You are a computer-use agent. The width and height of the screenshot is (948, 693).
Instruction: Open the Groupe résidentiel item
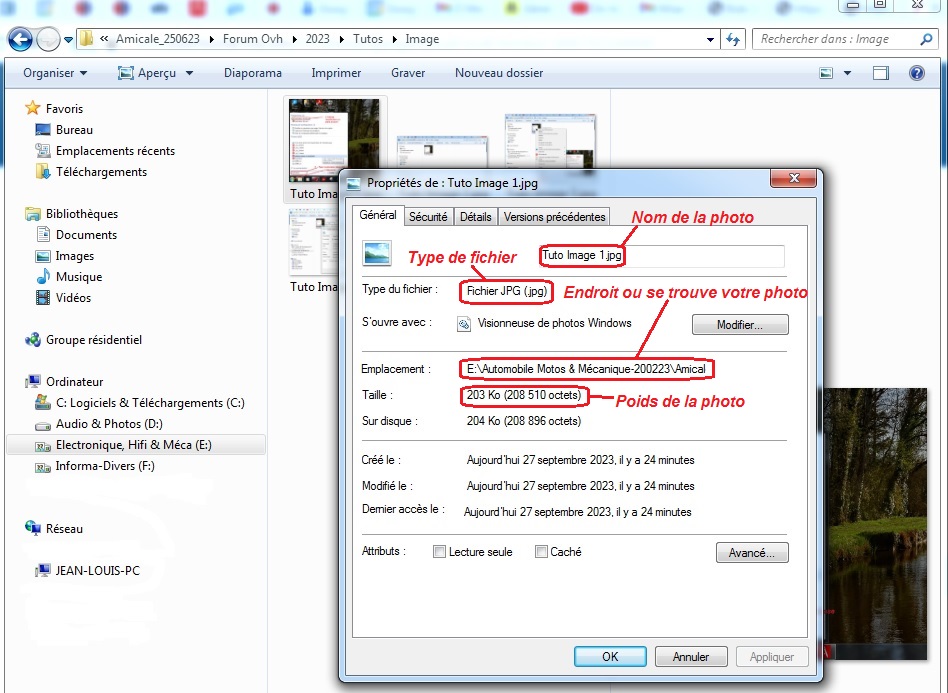click(93, 340)
